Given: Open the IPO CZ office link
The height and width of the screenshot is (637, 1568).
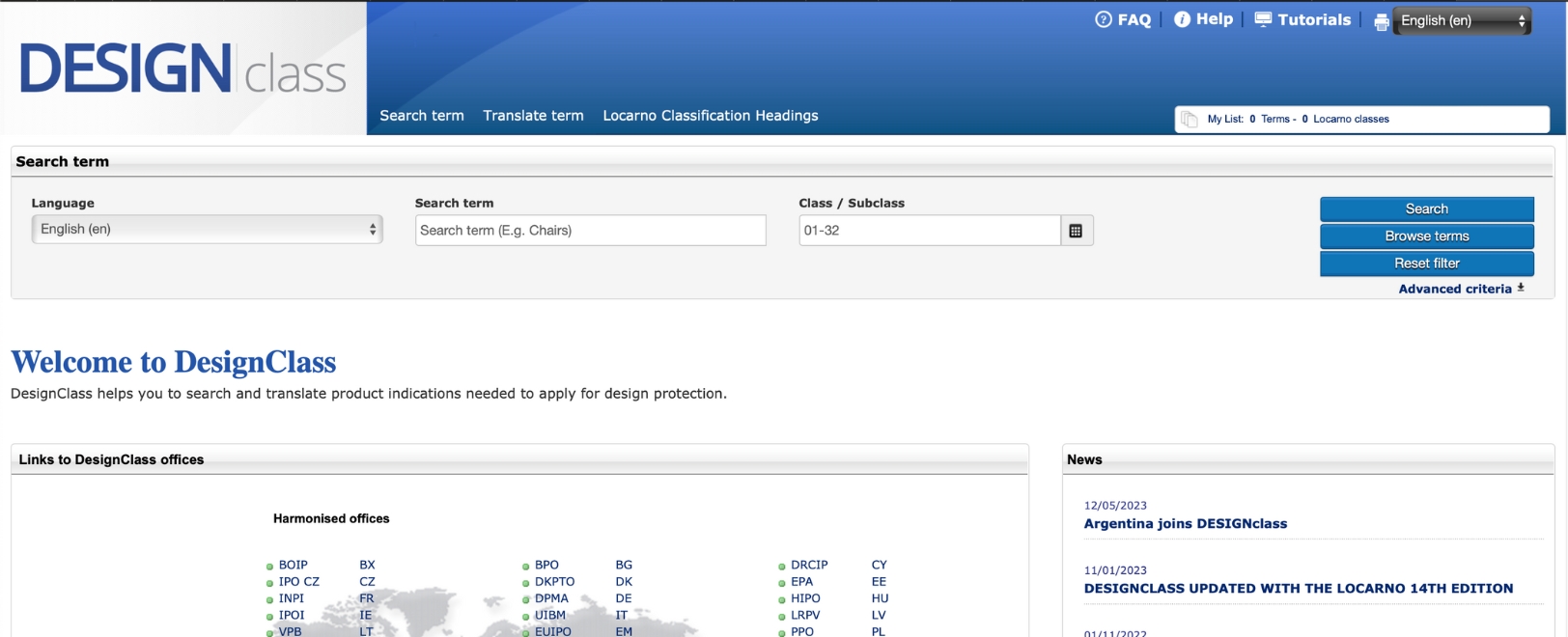Looking at the screenshot, I should pyautogui.click(x=299, y=581).
